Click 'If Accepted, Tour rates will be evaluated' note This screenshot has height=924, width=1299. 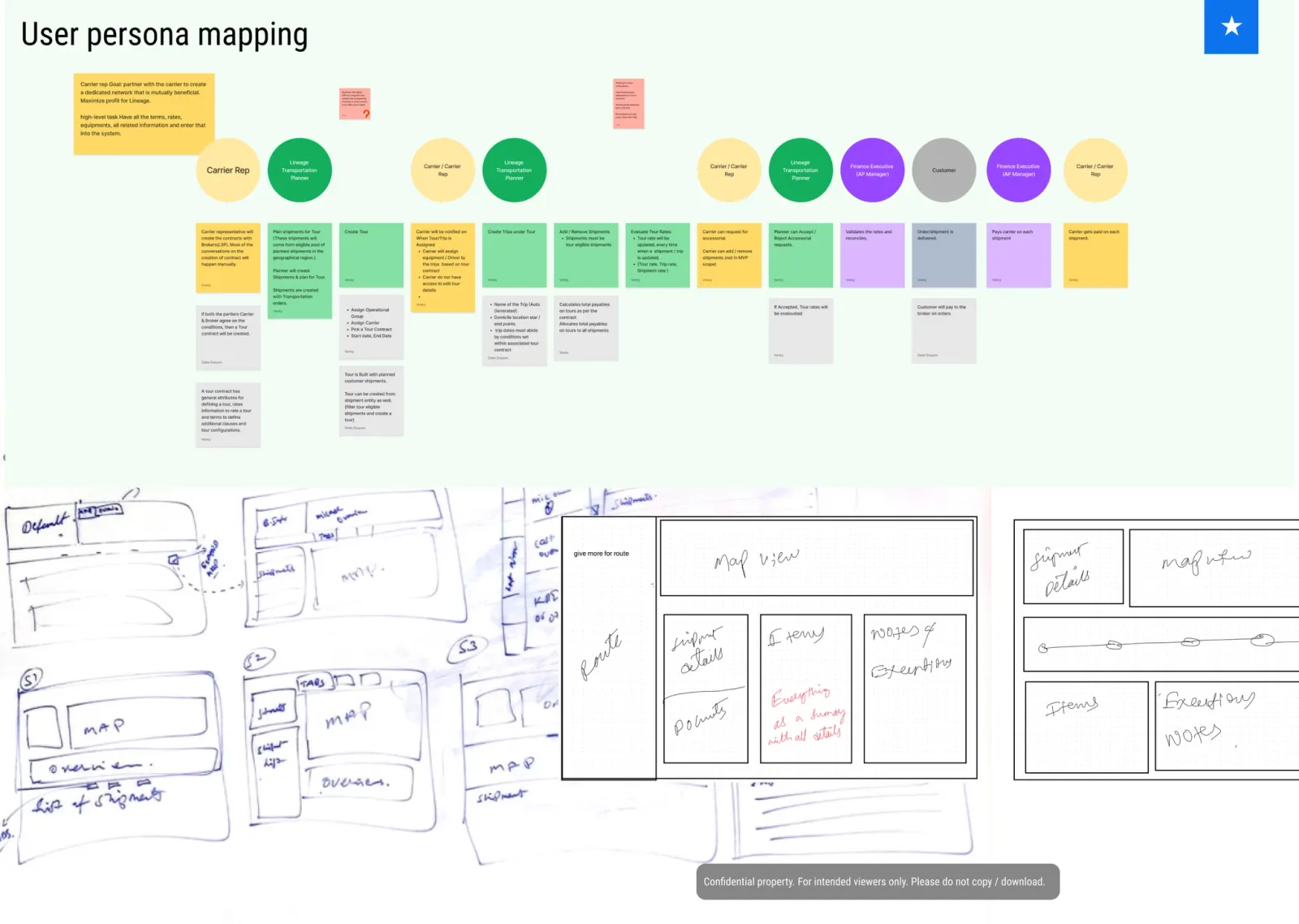(801, 331)
